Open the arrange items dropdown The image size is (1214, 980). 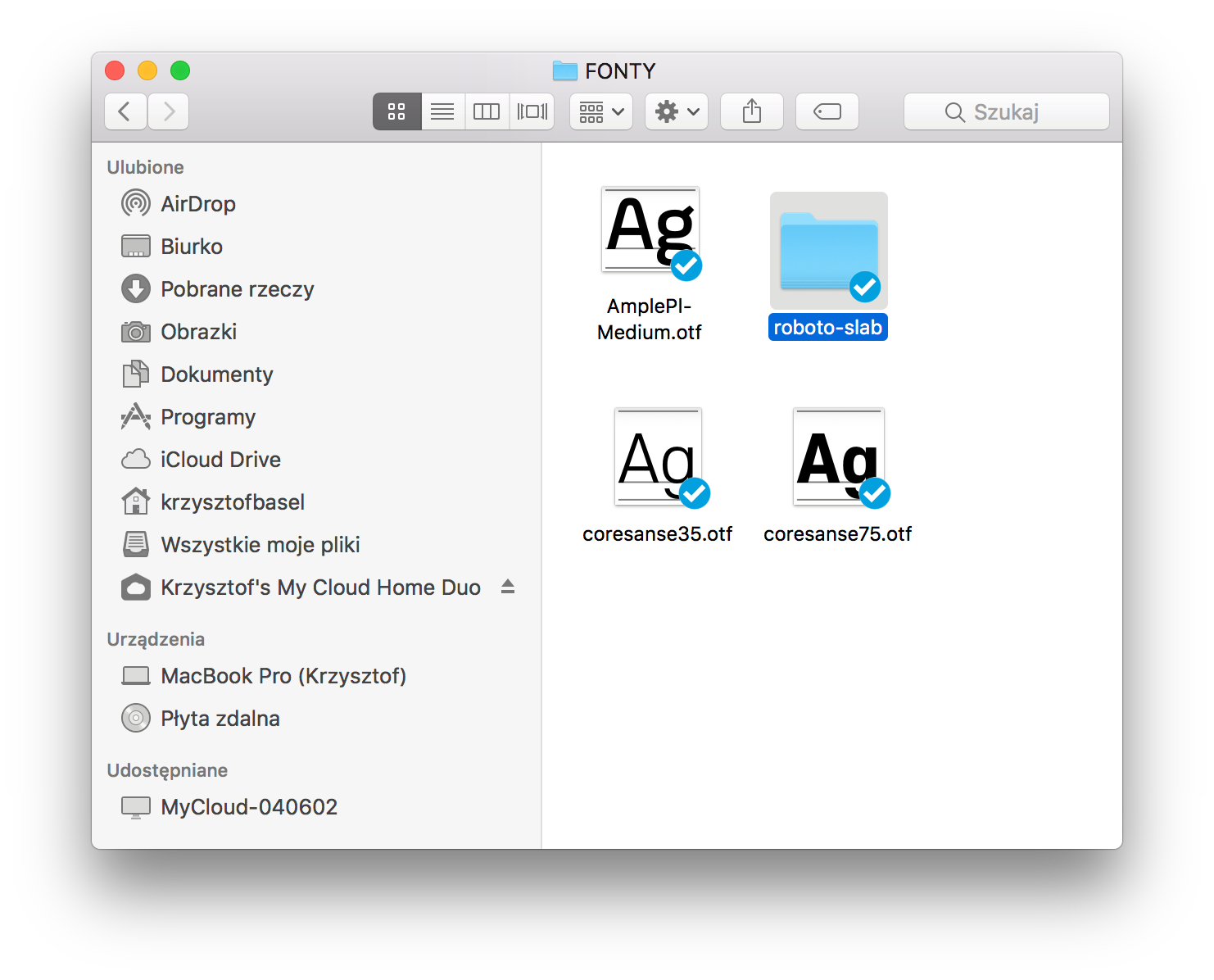point(601,111)
